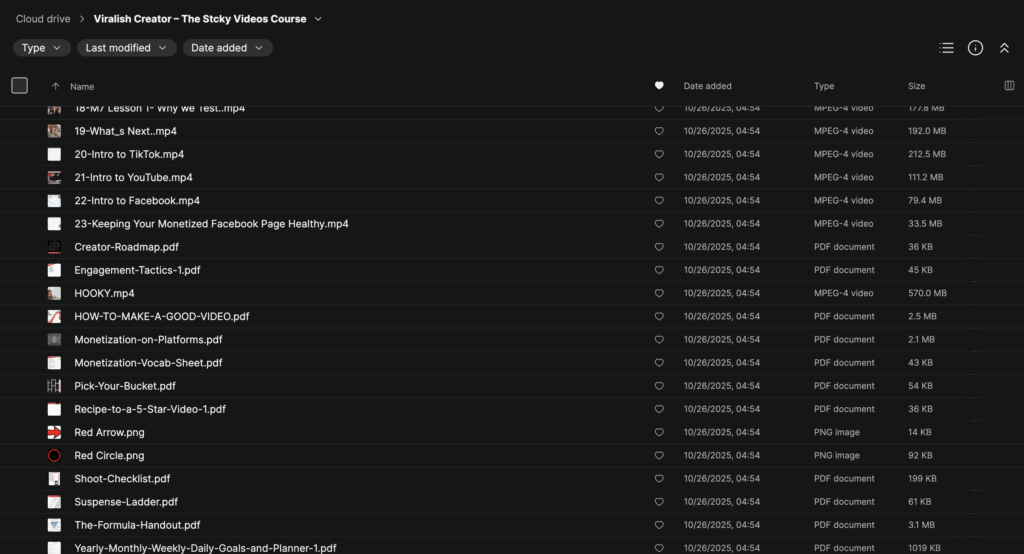The image size is (1024, 554).
Task: Click the favorites heart column header
Action: pos(658,86)
